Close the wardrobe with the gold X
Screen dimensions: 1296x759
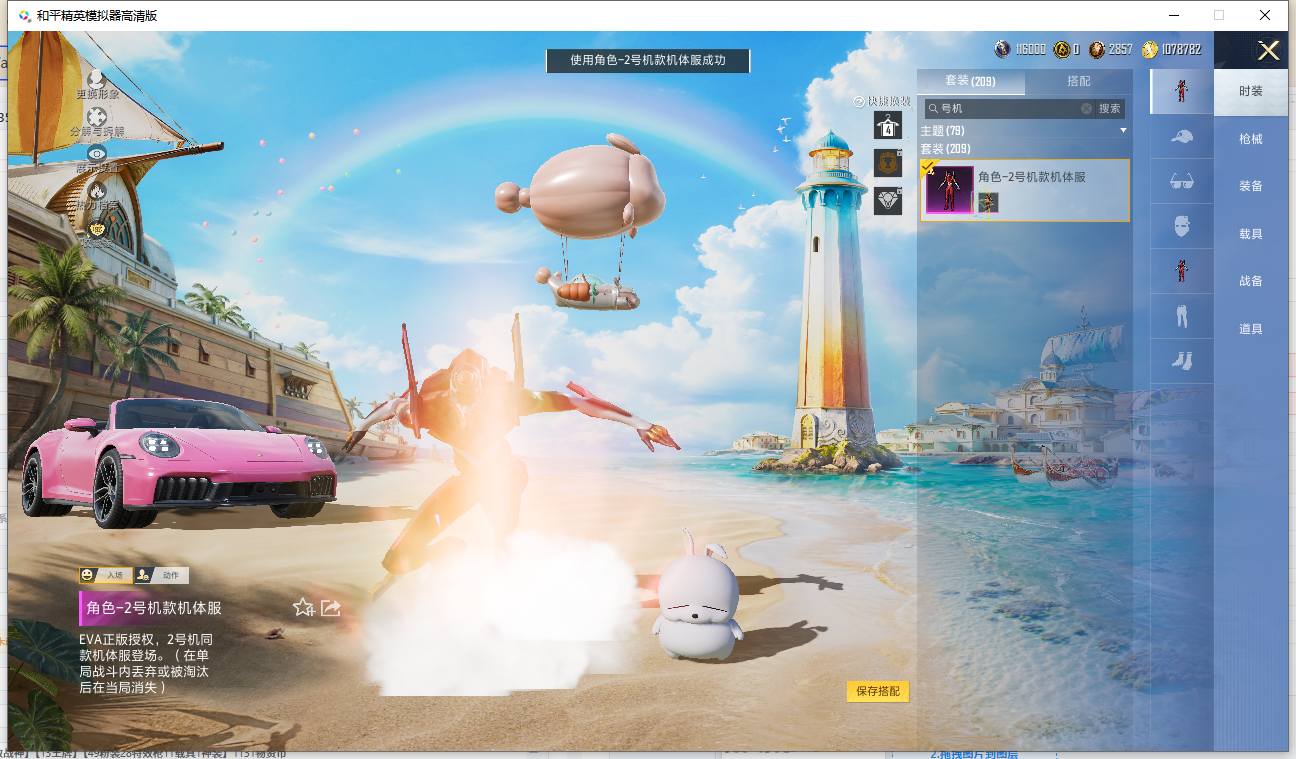1268,50
